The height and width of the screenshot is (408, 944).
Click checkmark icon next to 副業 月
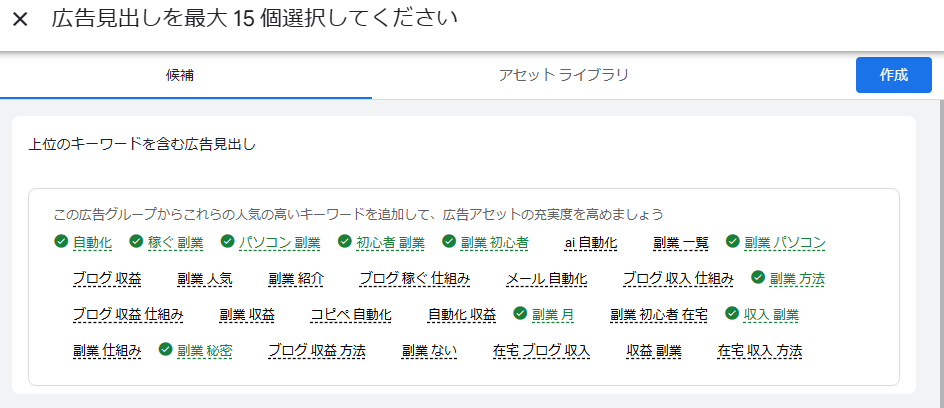pyautogui.click(x=520, y=314)
